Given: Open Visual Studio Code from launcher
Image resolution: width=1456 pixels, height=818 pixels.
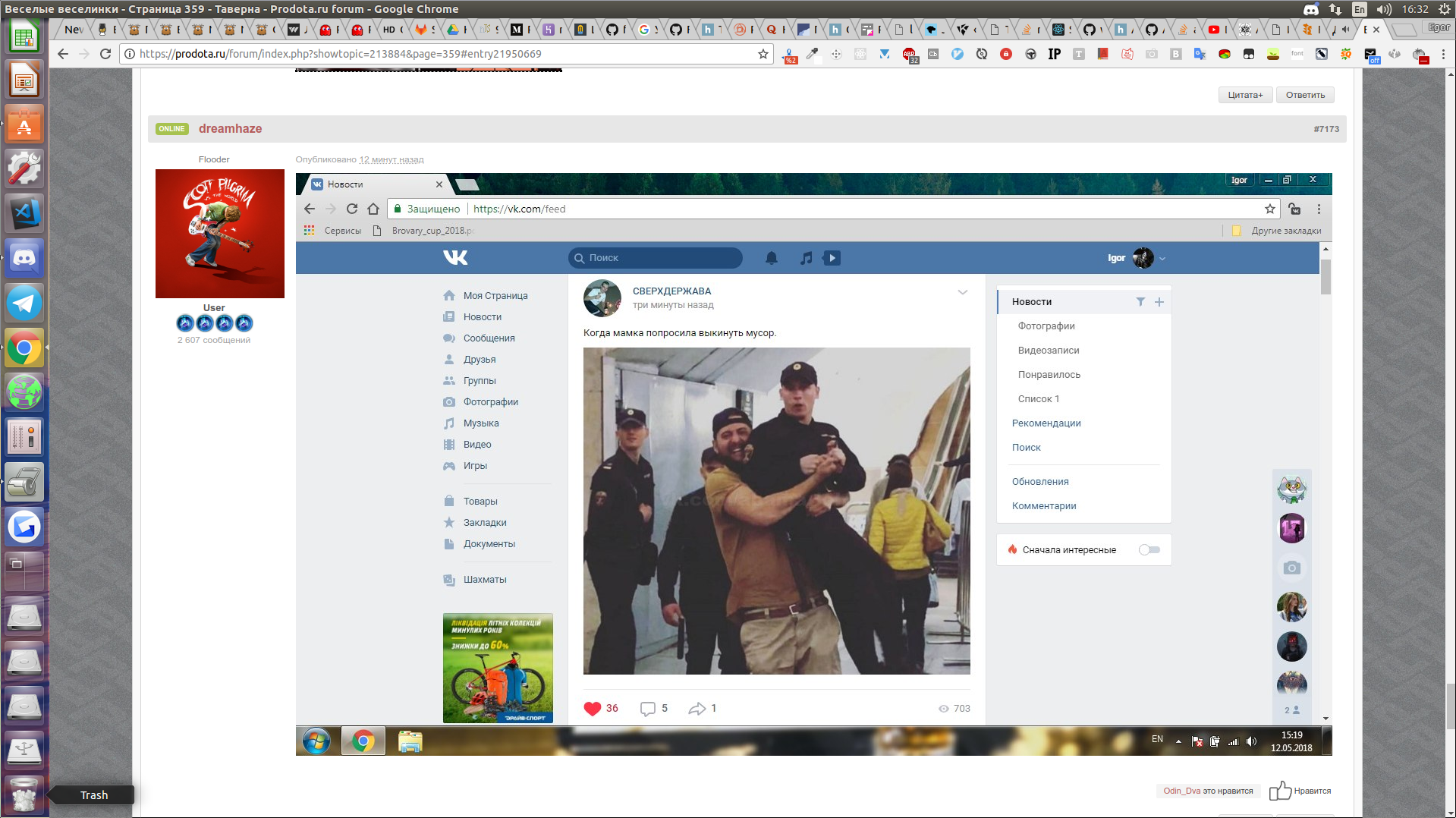Looking at the screenshot, I should click(x=24, y=214).
